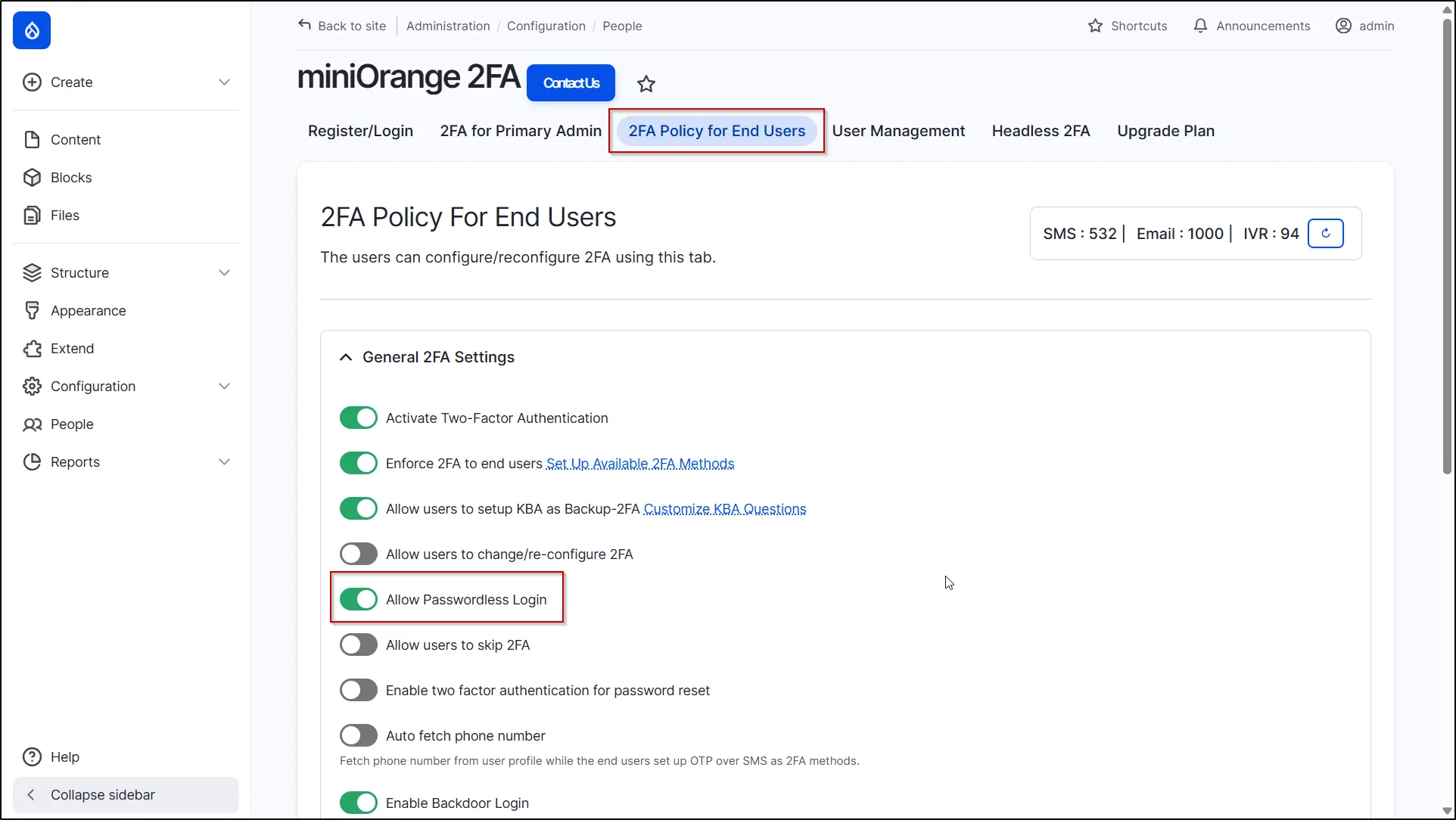Enable two factor authentication for password reset
The image size is (1456, 820).
point(358,690)
